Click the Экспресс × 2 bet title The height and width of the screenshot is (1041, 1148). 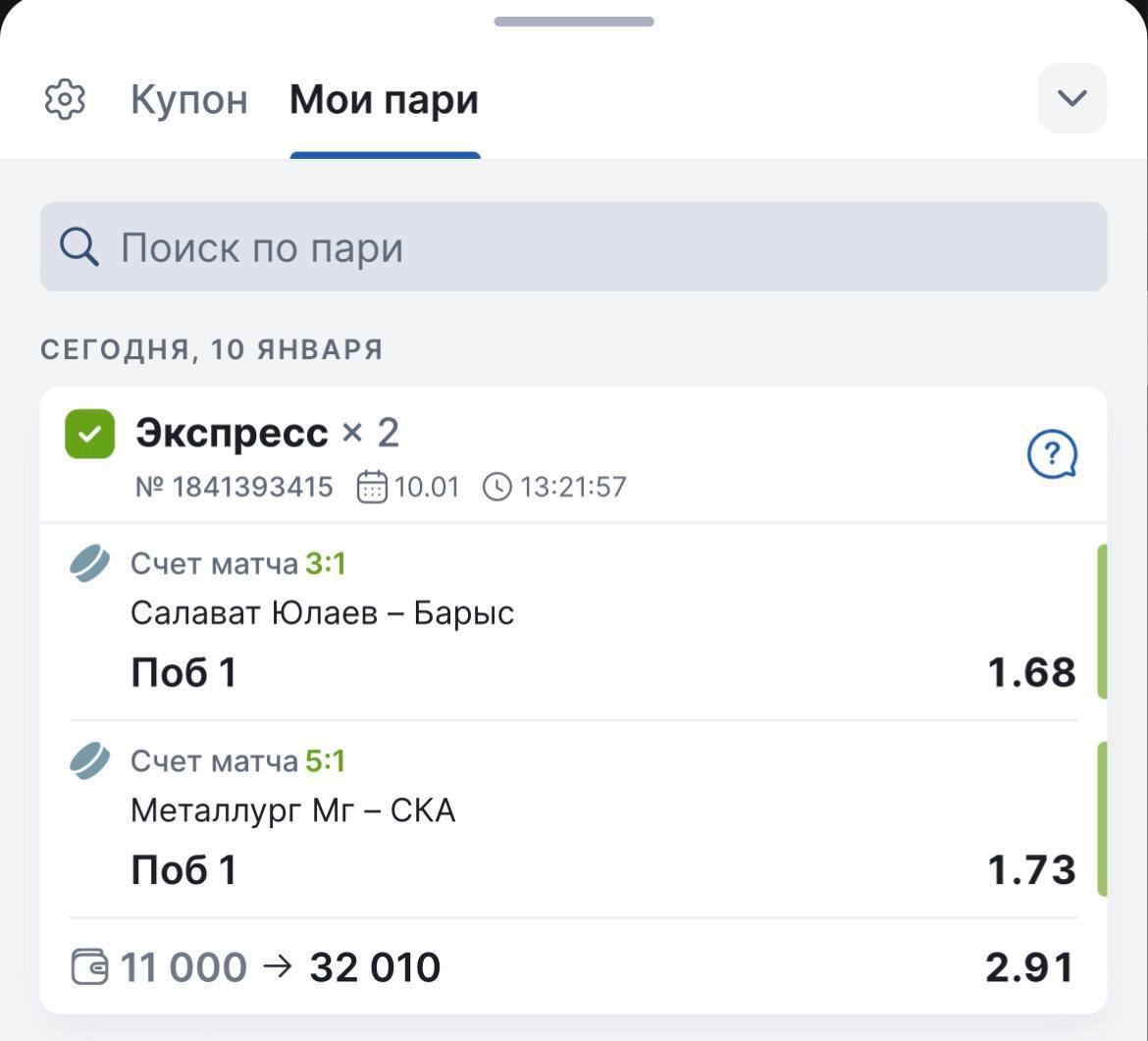pos(267,433)
